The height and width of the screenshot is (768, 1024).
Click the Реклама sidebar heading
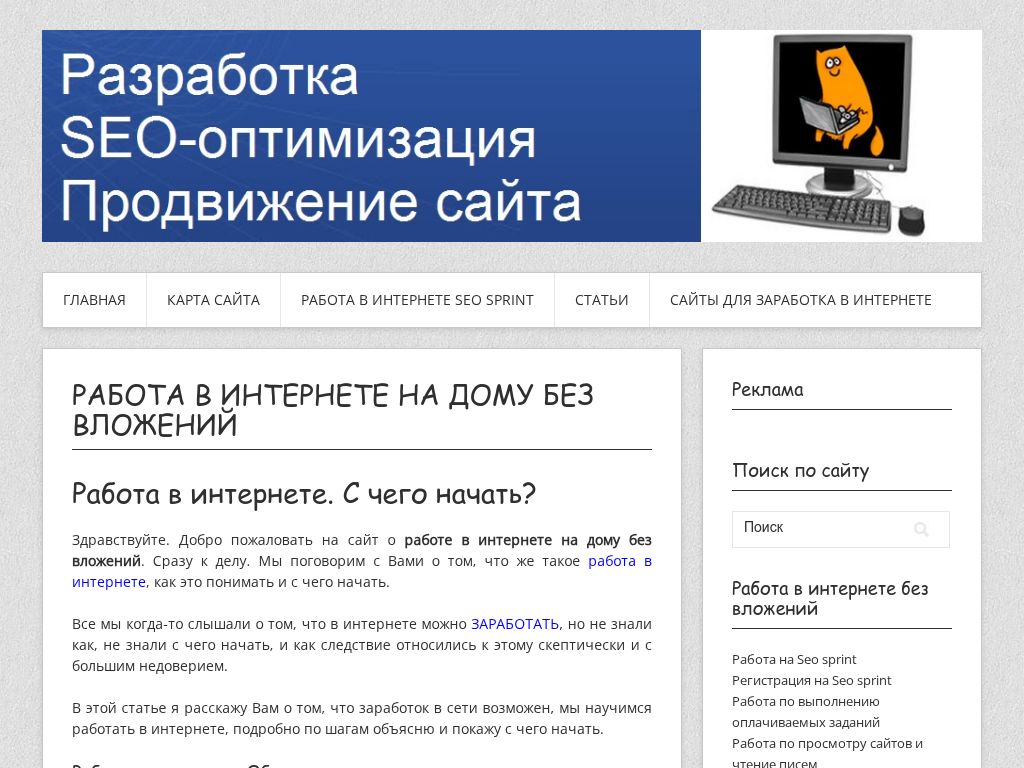tap(768, 390)
